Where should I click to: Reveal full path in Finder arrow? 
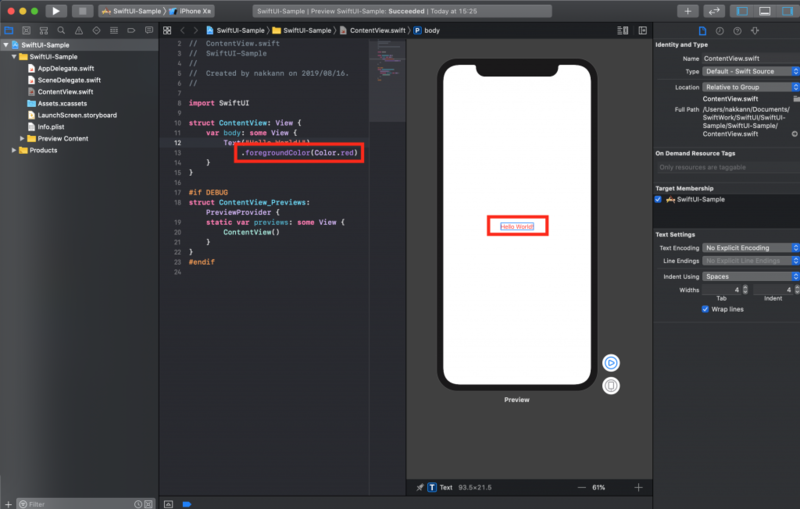[x=794, y=134]
